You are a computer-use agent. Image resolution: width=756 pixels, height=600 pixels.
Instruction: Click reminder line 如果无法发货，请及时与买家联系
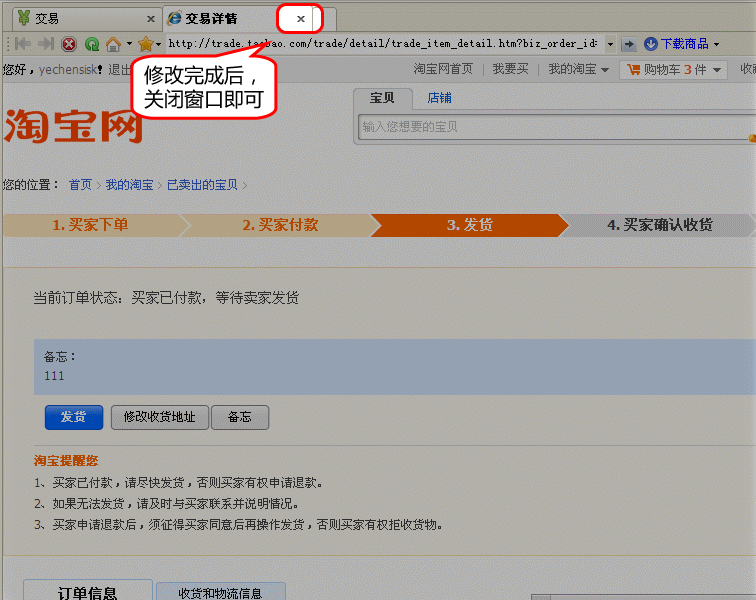(x=166, y=504)
